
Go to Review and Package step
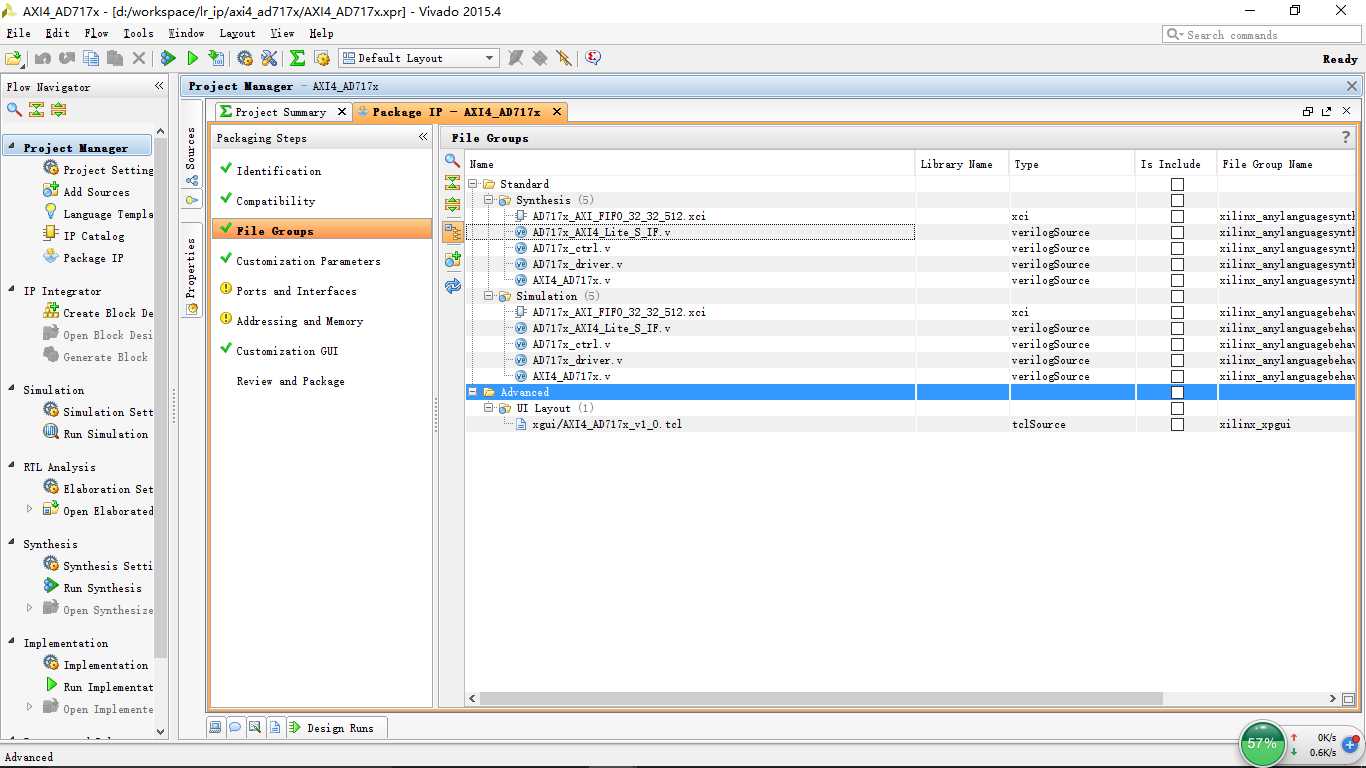(x=290, y=381)
